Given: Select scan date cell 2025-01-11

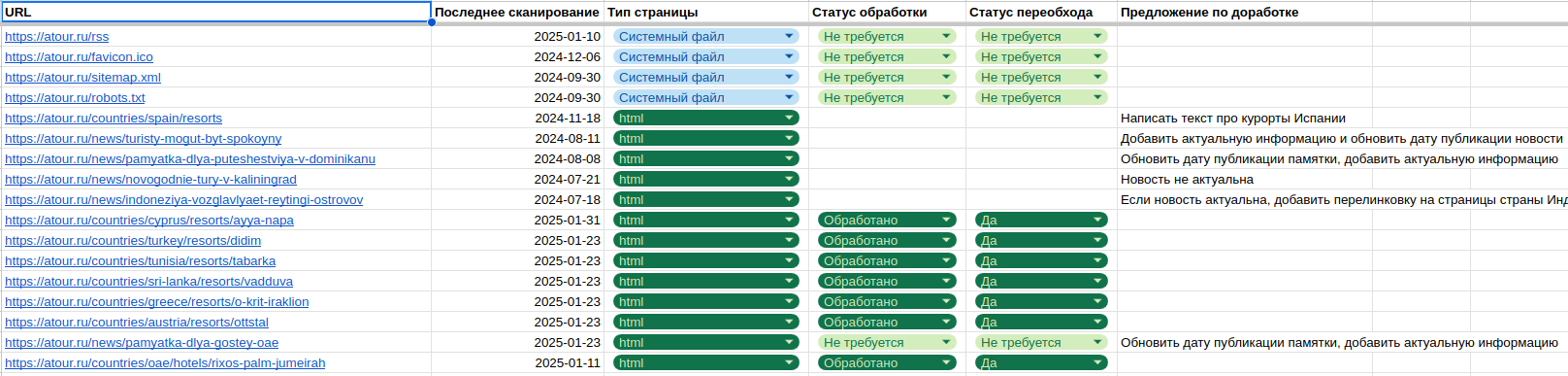Looking at the screenshot, I should 517,363.
